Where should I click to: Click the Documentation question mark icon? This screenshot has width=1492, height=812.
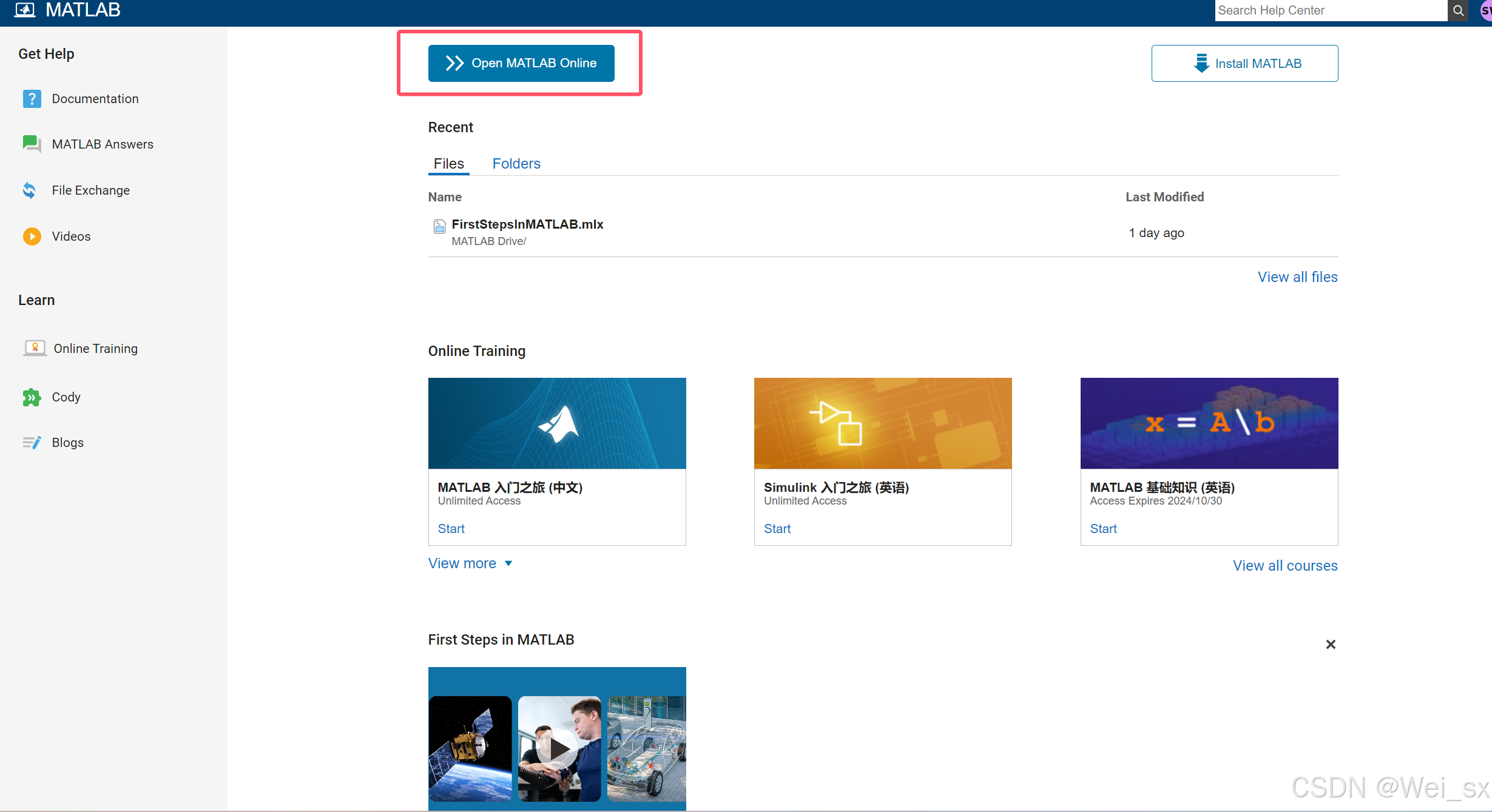[32, 99]
